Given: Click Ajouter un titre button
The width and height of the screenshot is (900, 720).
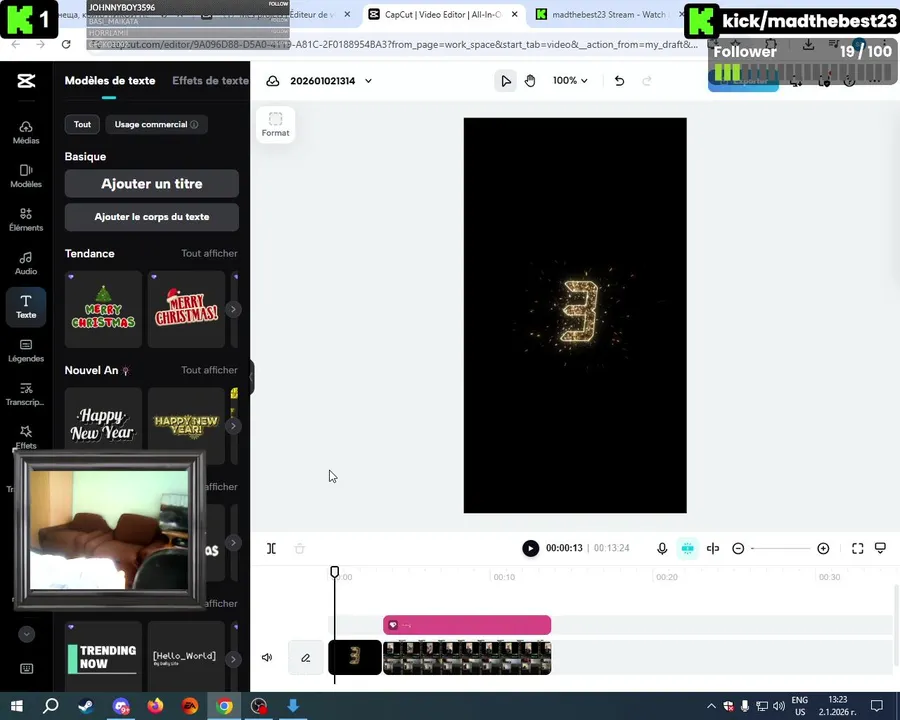Looking at the screenshot, I should pos(152,184).
